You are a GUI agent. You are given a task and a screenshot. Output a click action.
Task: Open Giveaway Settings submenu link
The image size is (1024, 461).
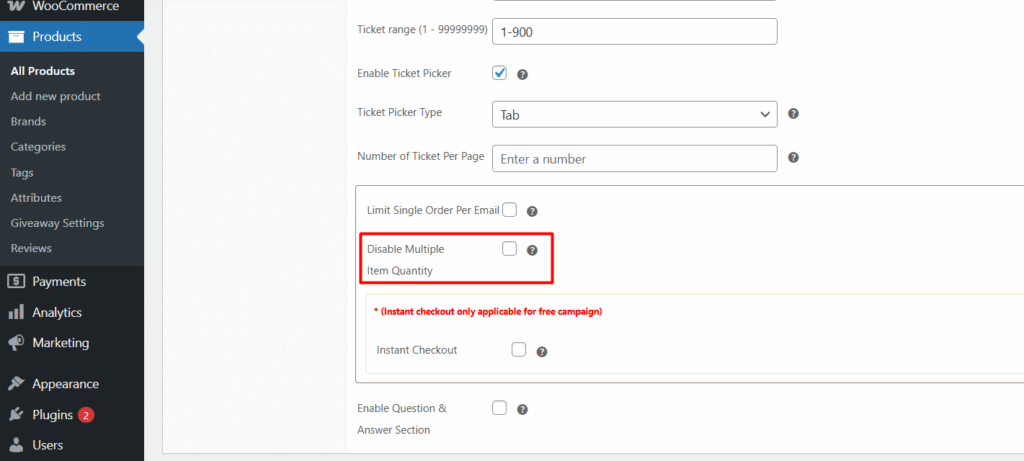57,223
